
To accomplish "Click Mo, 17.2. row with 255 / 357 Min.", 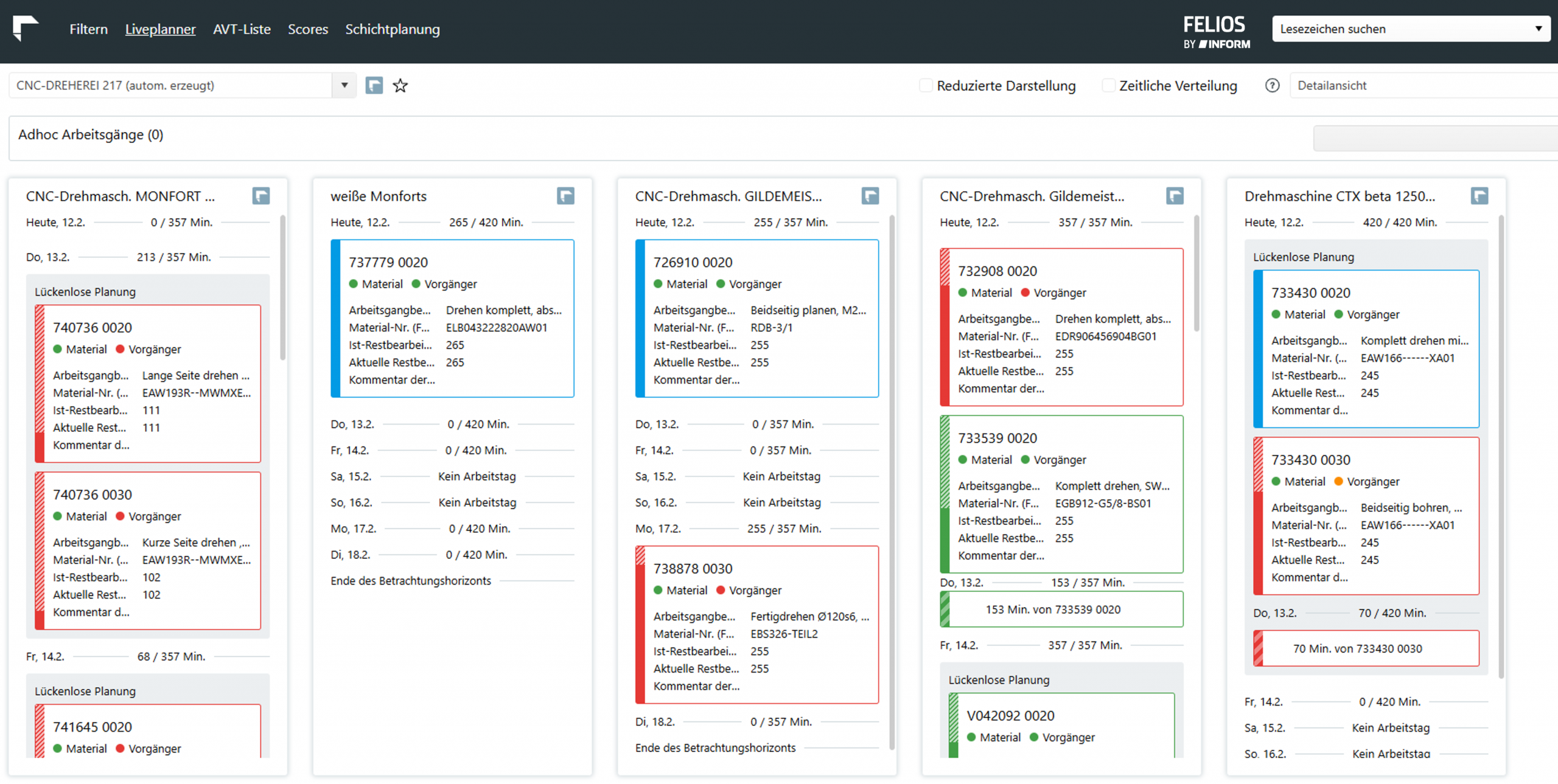I will click(757, 529).
